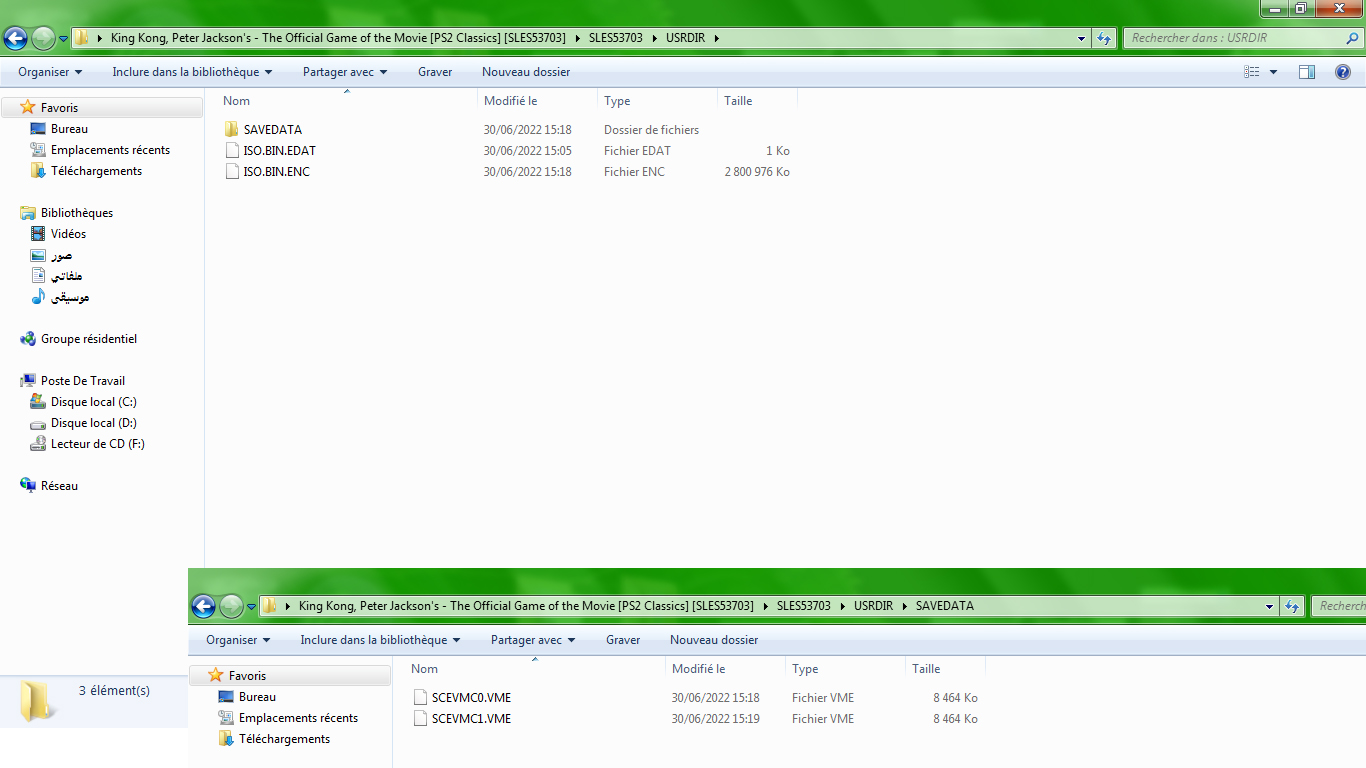Click the refresh icon beside address bar
Viewport: 1366px width, 768px height.
point(1104,39)
